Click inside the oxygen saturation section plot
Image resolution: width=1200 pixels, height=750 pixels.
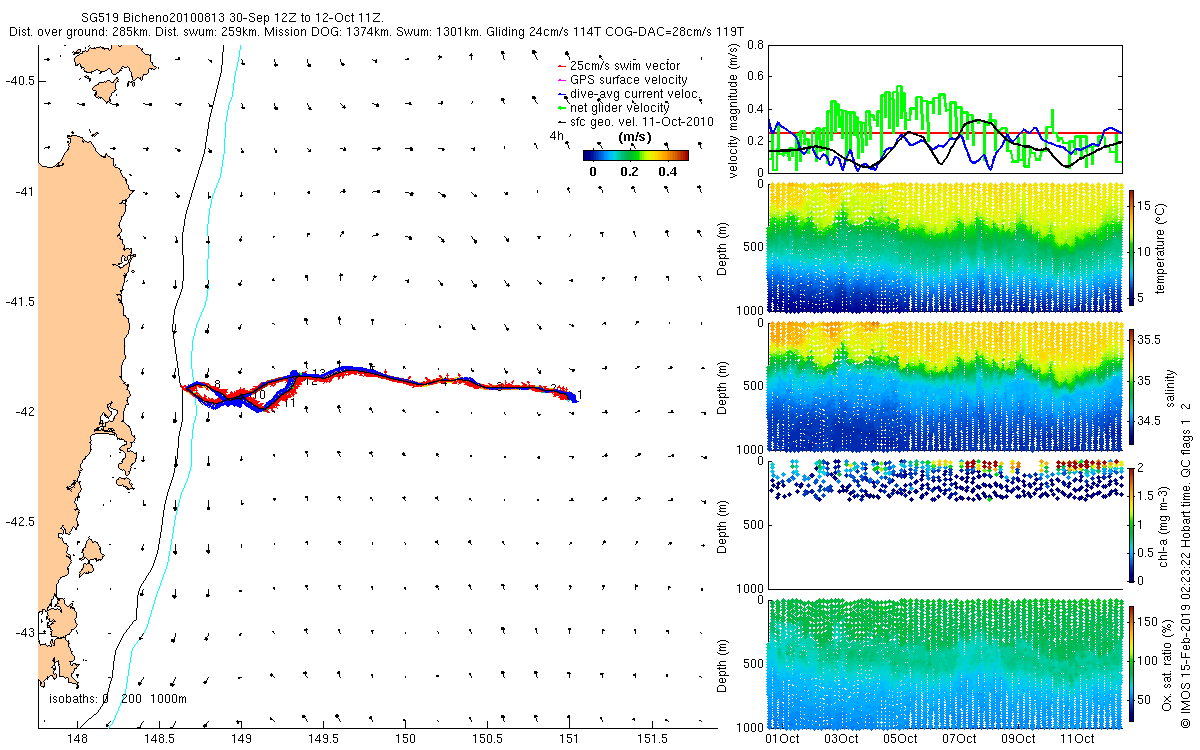coord(945,663)
